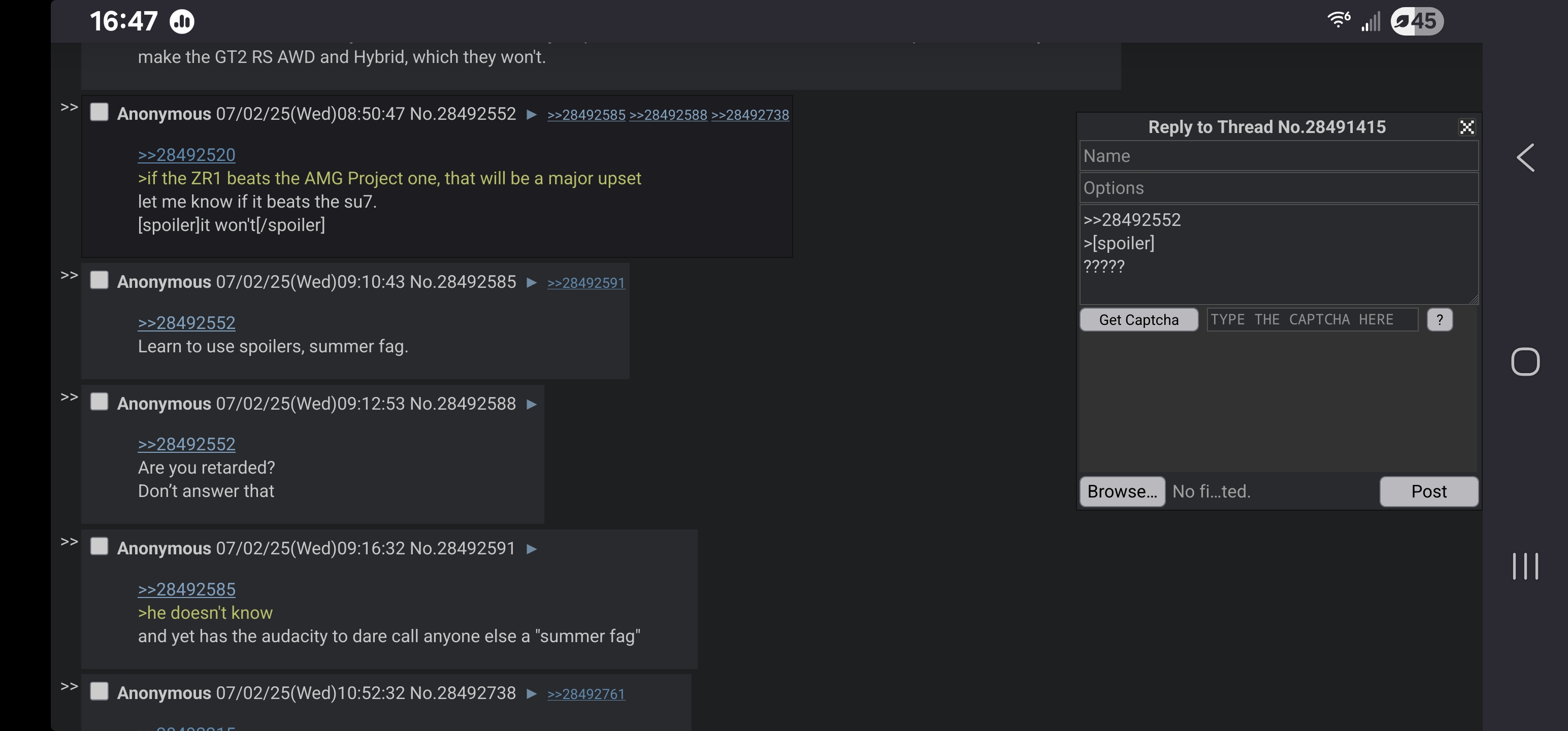The width and height of the screenshot is (1568, 731).
Task: Hide post 28492591 using its >> toggle
Action: (x=70, y=542)
